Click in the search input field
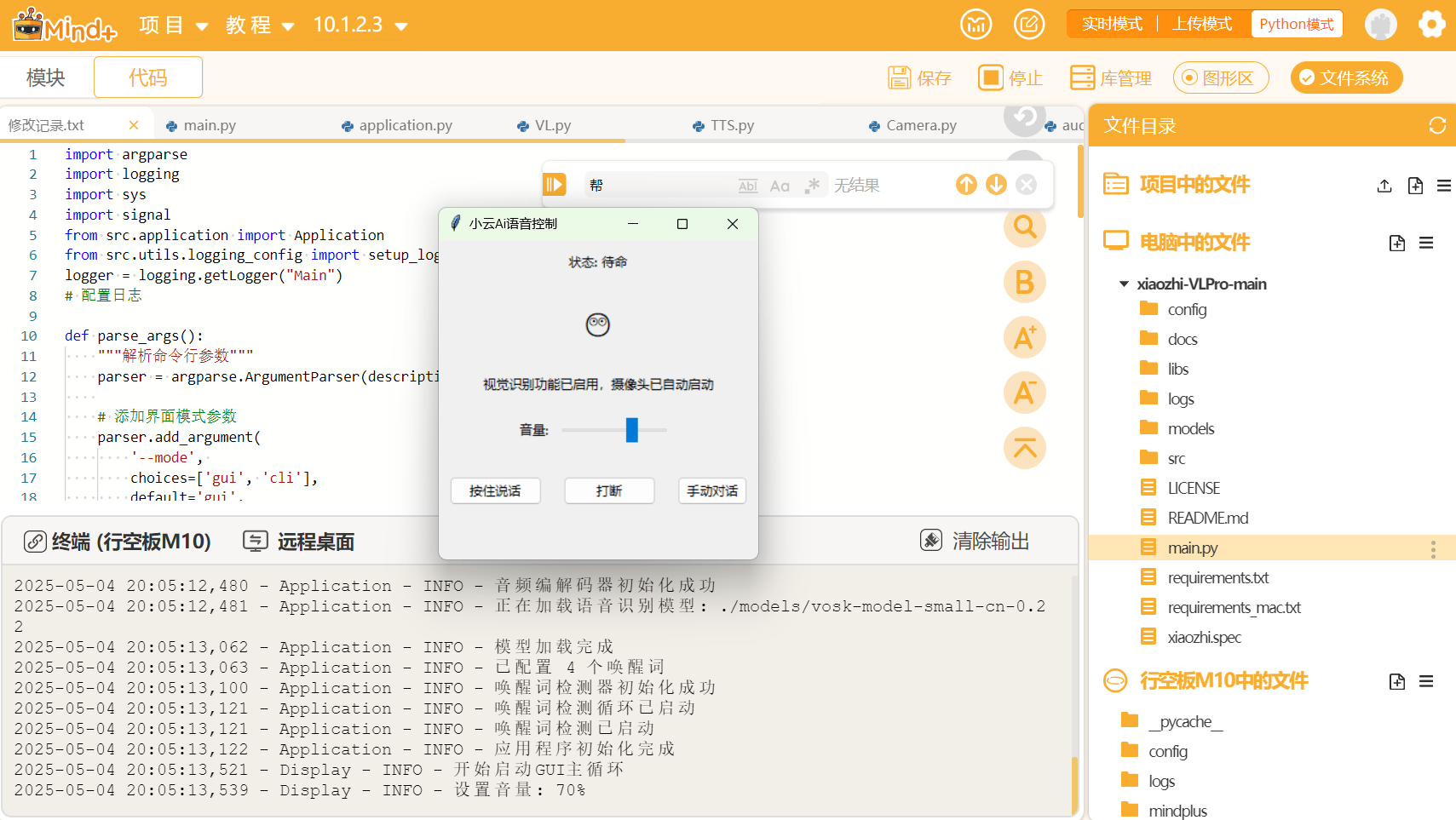Image resolution: width=1456 pixels, height=820 pixels. click(x=660, y=185)
